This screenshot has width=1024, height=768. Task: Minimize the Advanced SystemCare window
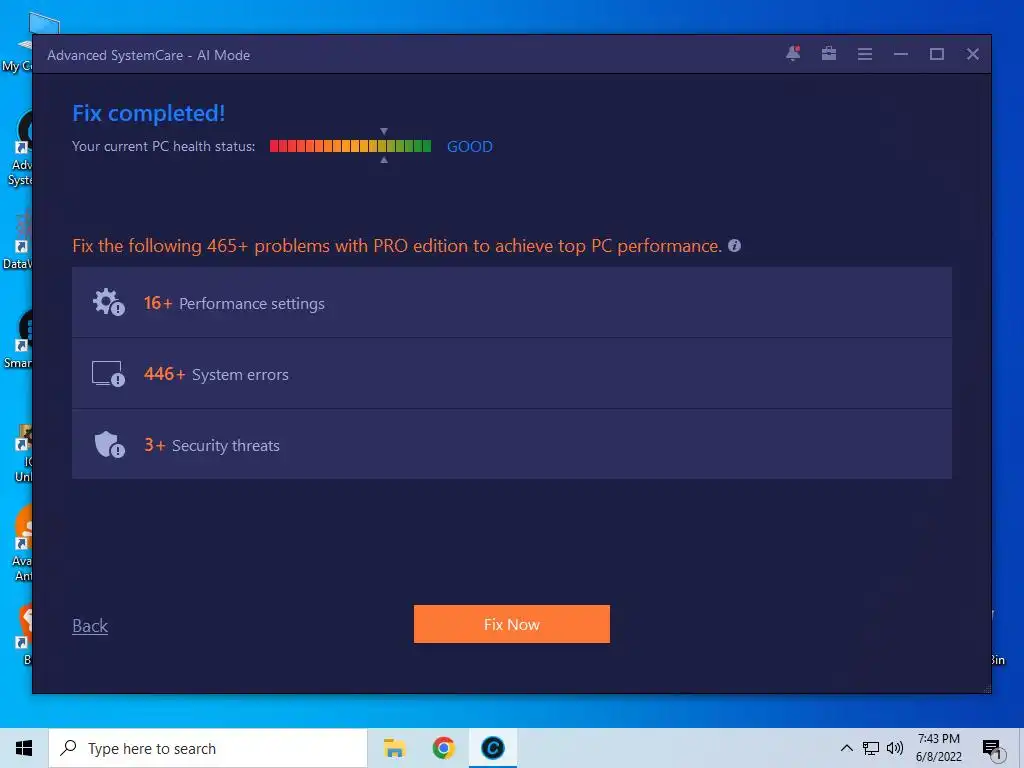901,54
